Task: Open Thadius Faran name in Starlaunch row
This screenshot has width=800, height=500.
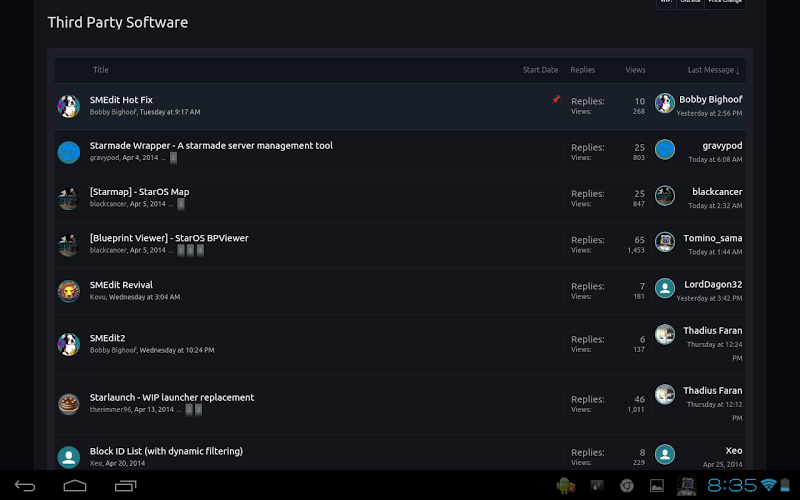Action: (712, 391)
